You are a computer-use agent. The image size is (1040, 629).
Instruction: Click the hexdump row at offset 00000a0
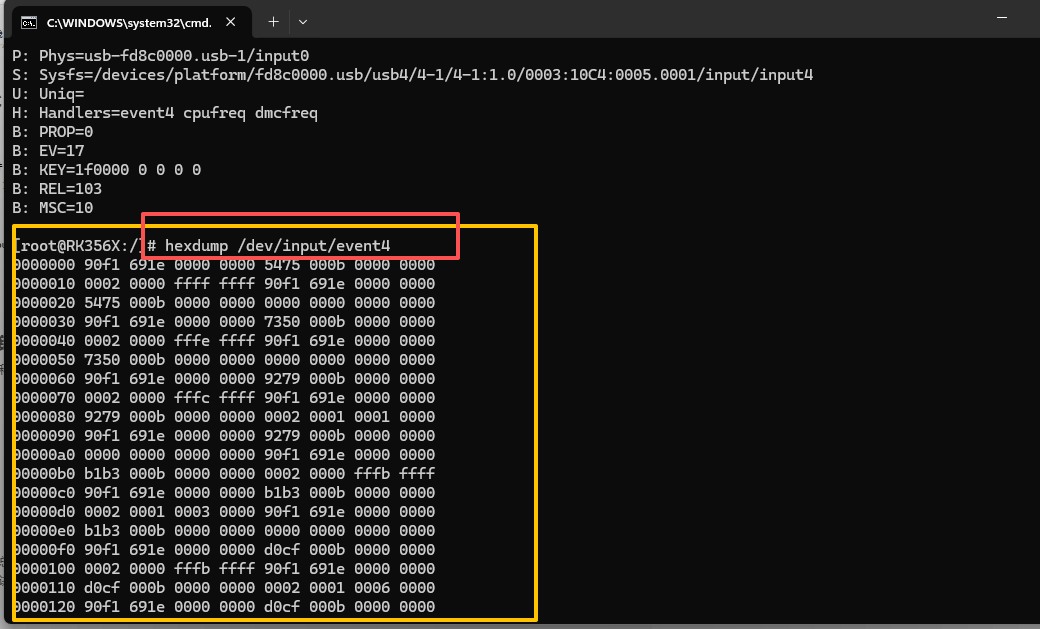[224, 454]
